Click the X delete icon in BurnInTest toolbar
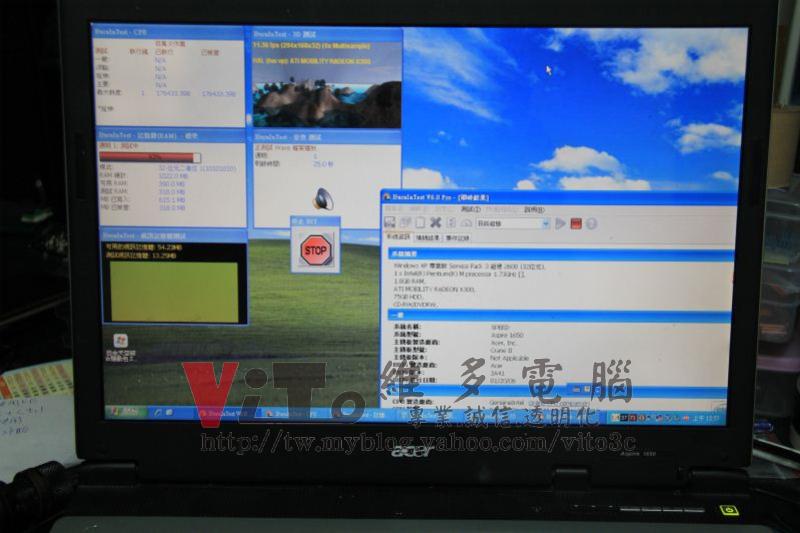The image size is (800, 533). (435, 222)
